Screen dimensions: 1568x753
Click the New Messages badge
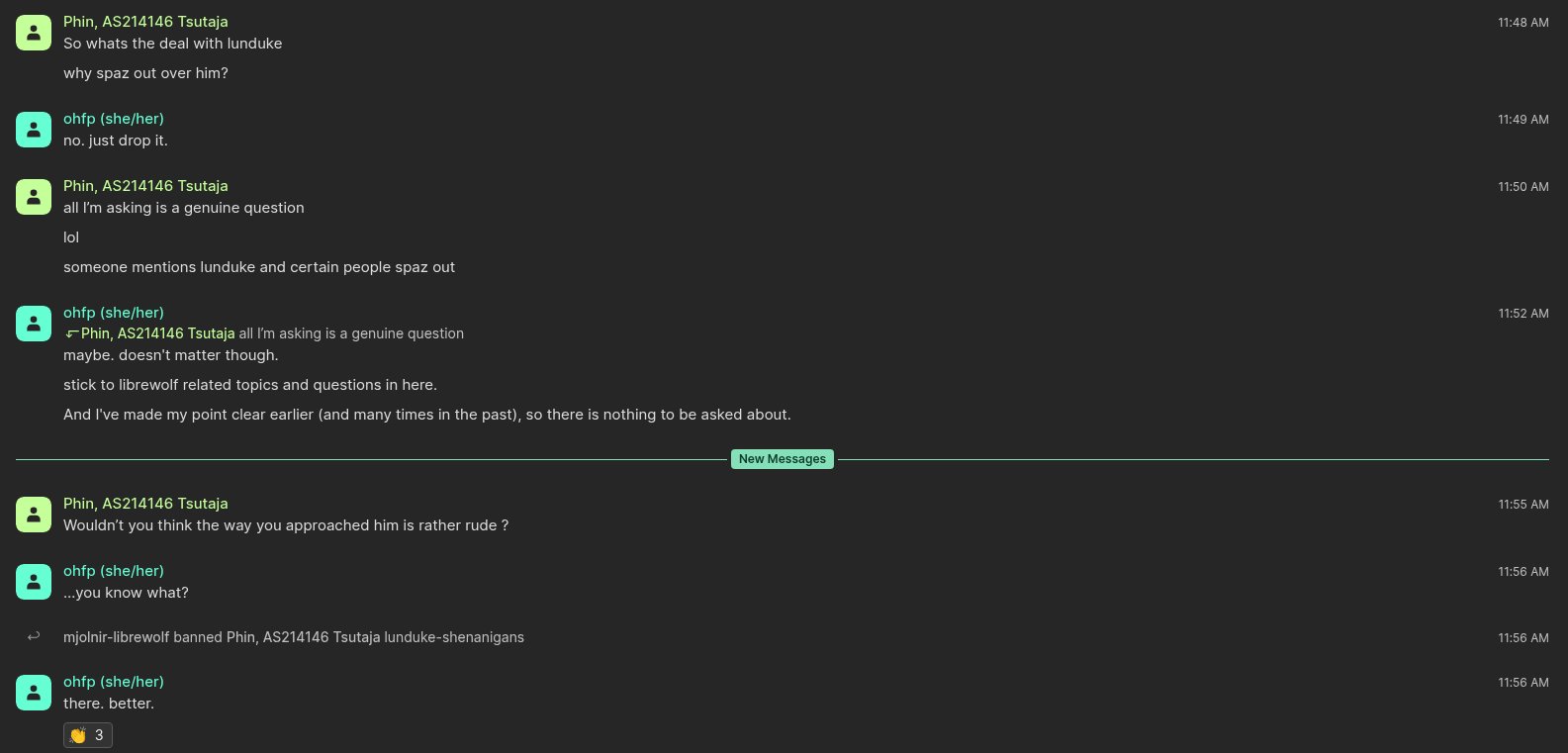coord(782,458)
